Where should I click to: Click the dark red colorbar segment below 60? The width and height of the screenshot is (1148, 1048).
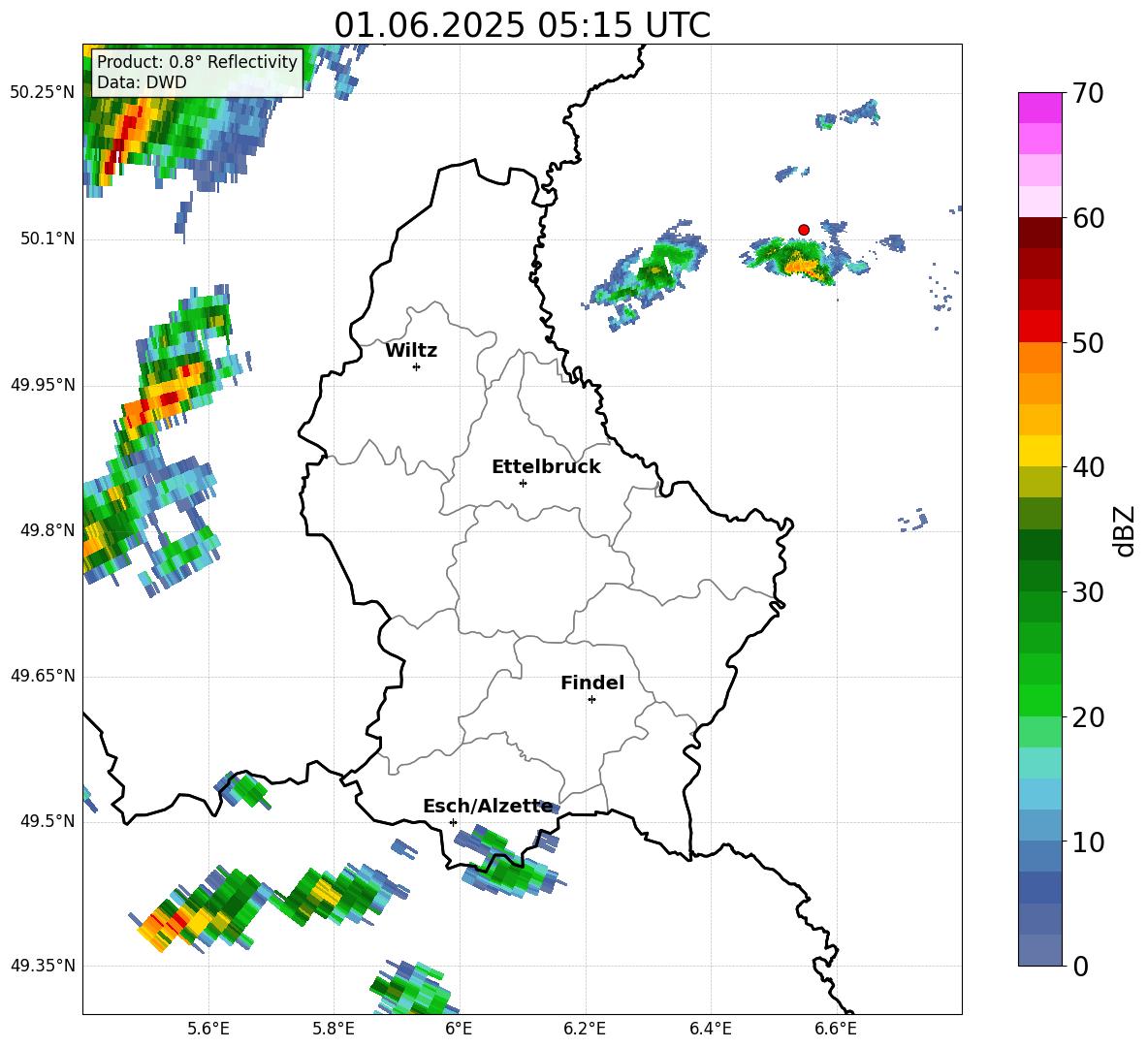point(1040,232)
